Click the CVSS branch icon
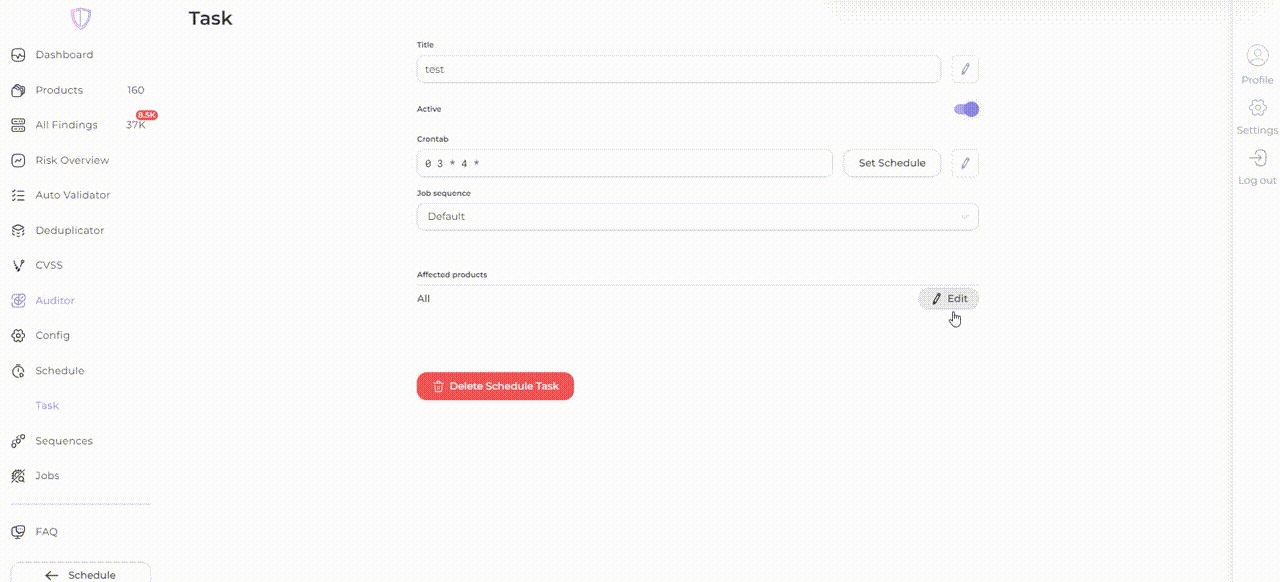This screenshot has width=1280, height=582. [x=18, y=265]
